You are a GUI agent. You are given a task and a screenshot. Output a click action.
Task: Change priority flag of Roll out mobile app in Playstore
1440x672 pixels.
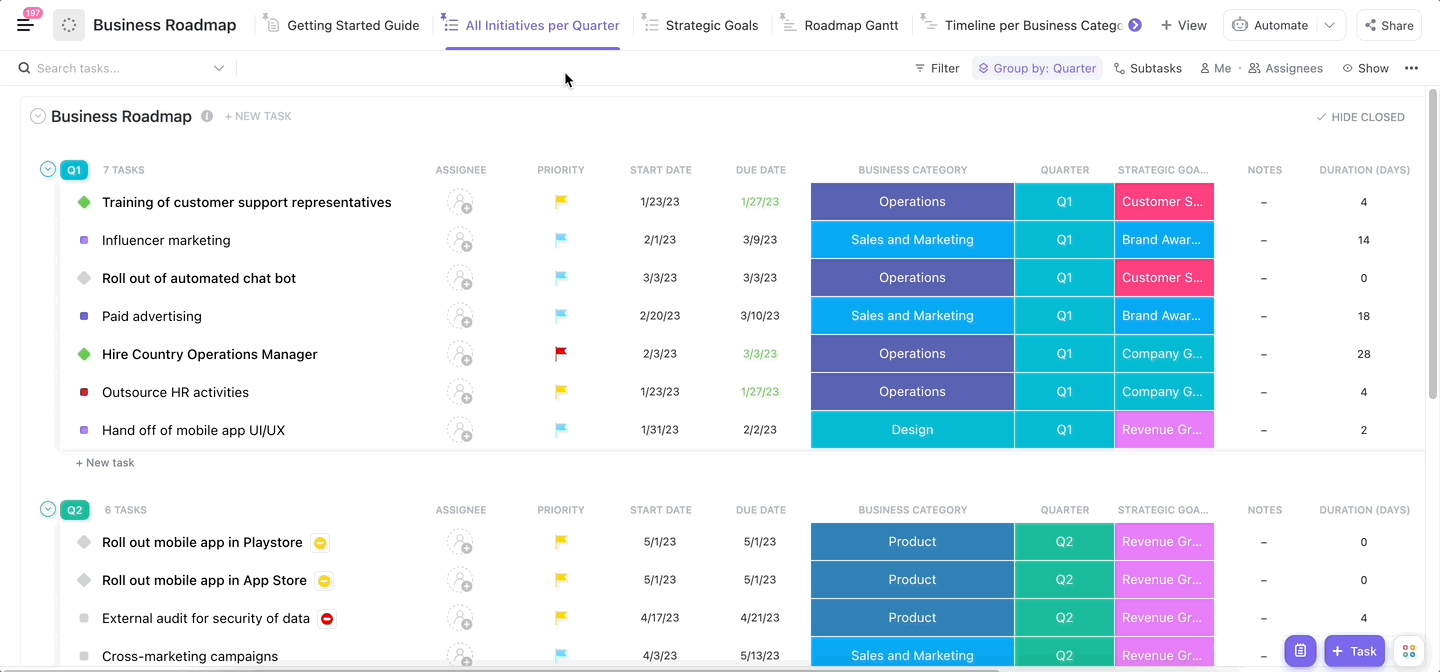pos(561,542)
